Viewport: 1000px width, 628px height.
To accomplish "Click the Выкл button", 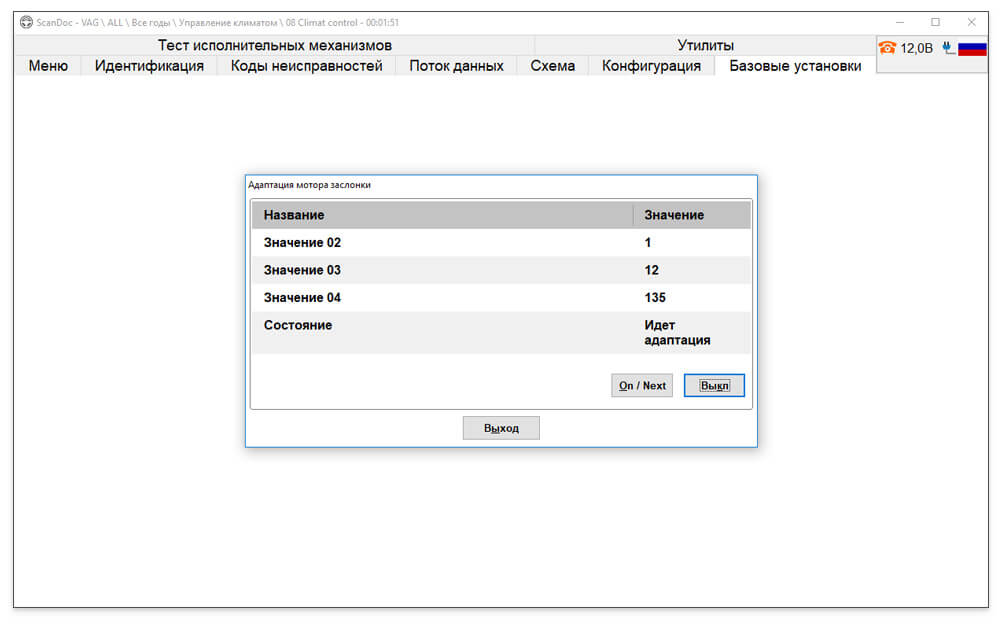I will [x=714, y=386].
